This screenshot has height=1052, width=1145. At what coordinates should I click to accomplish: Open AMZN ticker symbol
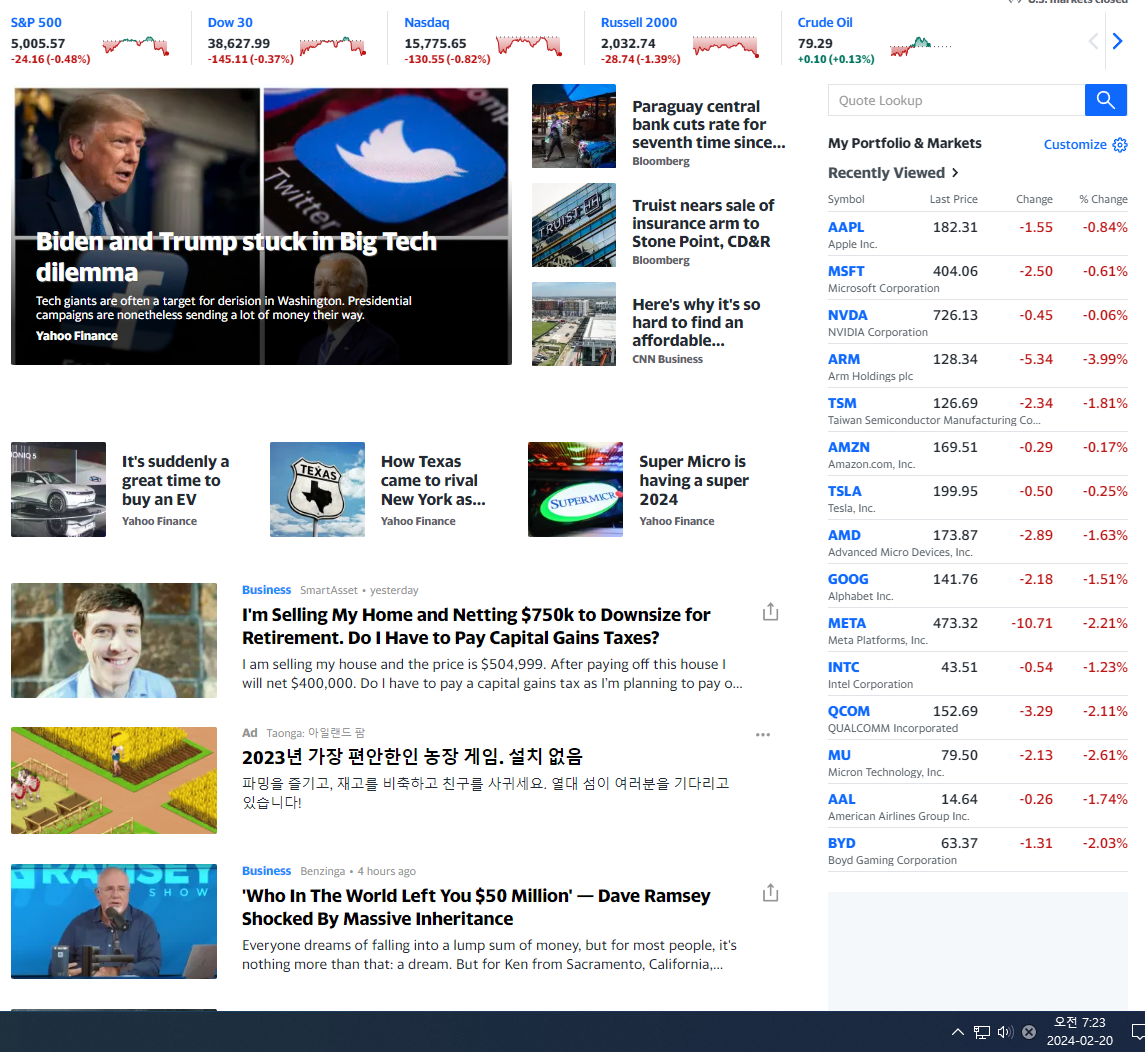click(x=849, y=447)
